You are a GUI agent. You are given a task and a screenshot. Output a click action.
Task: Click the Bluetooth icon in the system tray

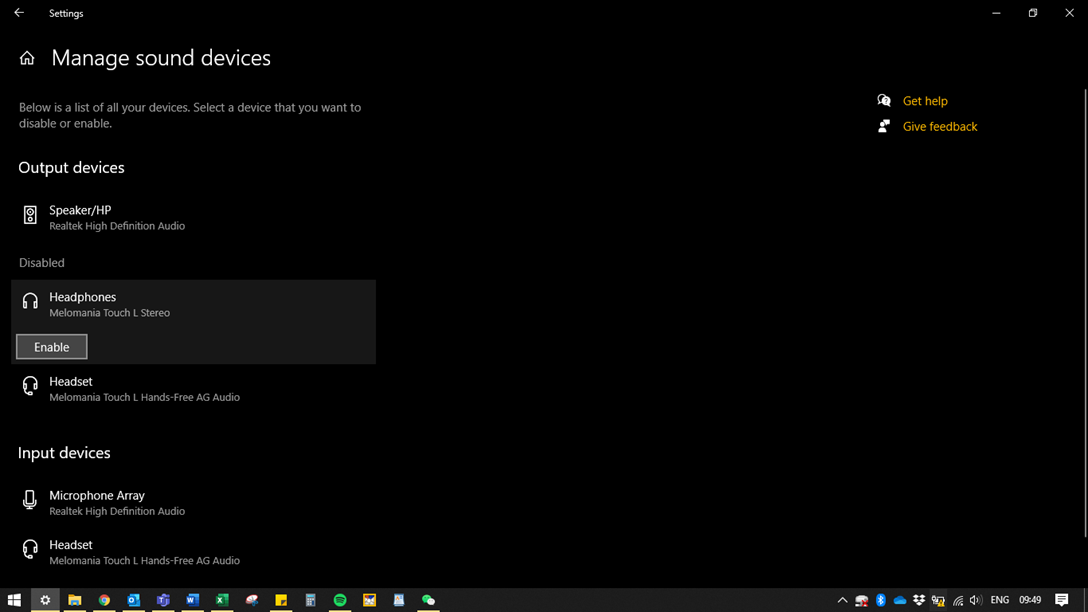880,601
